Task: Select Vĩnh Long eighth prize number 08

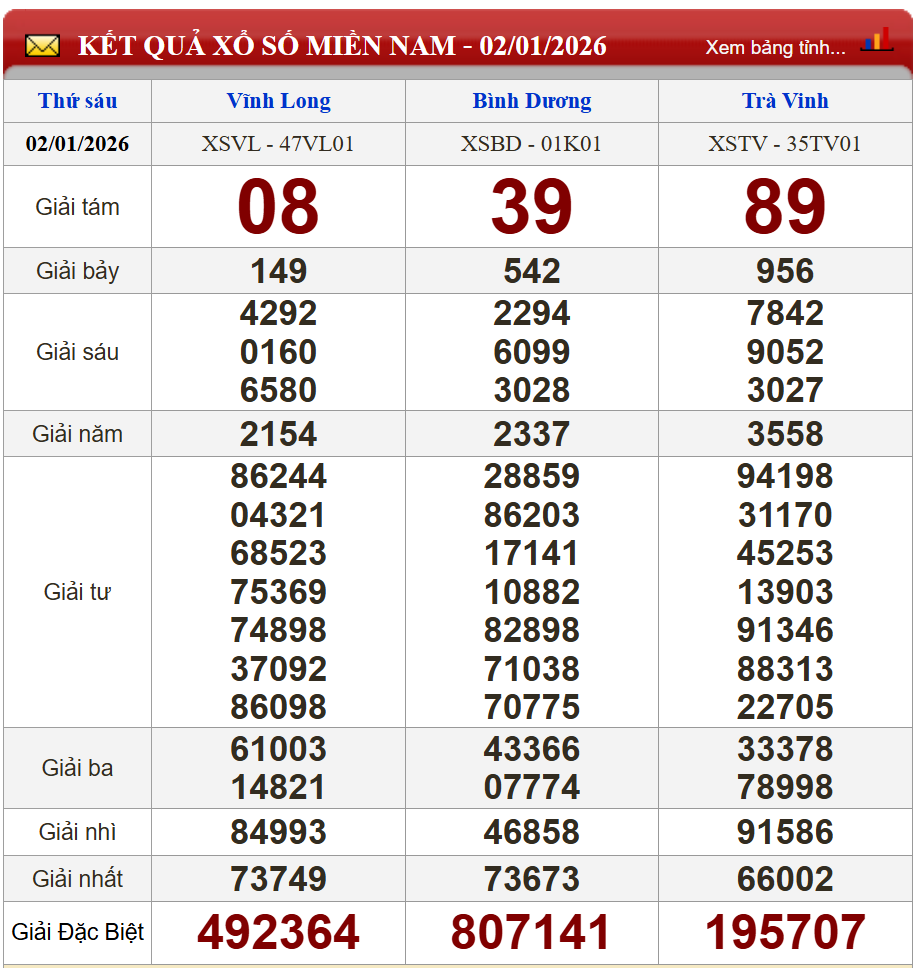Action: click(278, 207)
